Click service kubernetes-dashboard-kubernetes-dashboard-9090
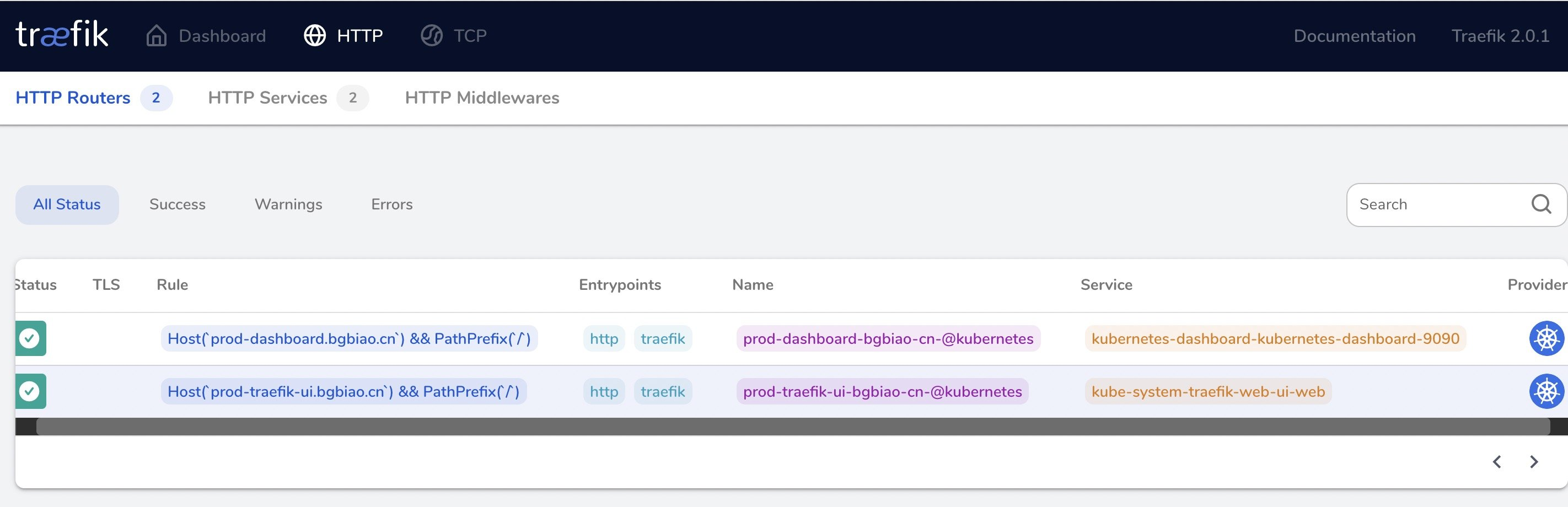The width and height of the screenshot is (1568, 507). [x=1275, y=338]
